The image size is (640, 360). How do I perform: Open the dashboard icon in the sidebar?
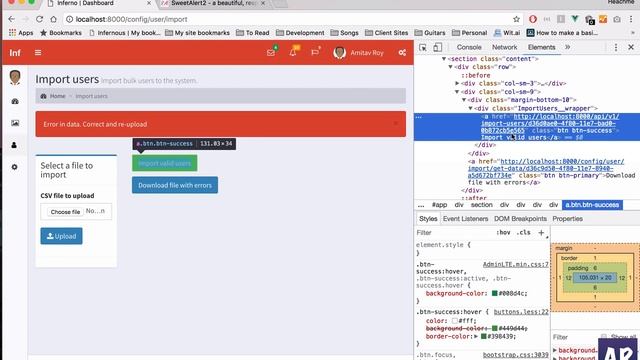pos(15,101)
